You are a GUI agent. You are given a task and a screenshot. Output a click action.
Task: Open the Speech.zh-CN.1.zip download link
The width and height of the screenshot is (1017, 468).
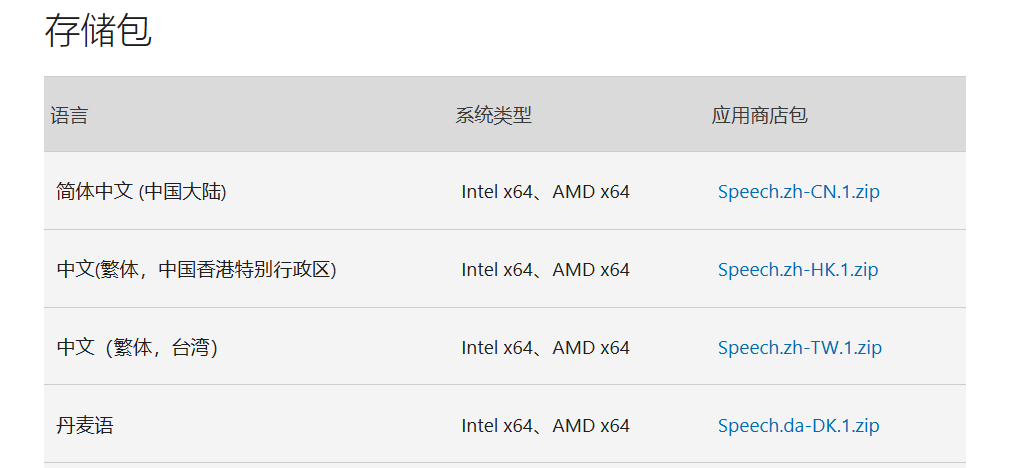click(x=798, y=193)
